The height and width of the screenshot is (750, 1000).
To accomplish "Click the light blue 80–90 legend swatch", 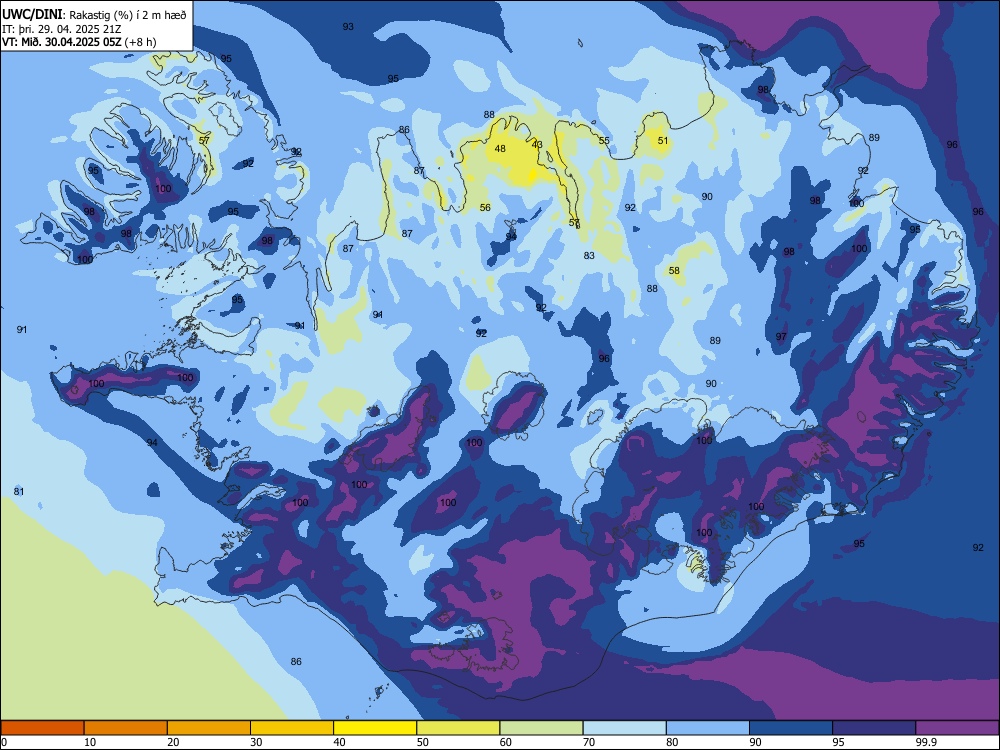I will tap(708, 728).
